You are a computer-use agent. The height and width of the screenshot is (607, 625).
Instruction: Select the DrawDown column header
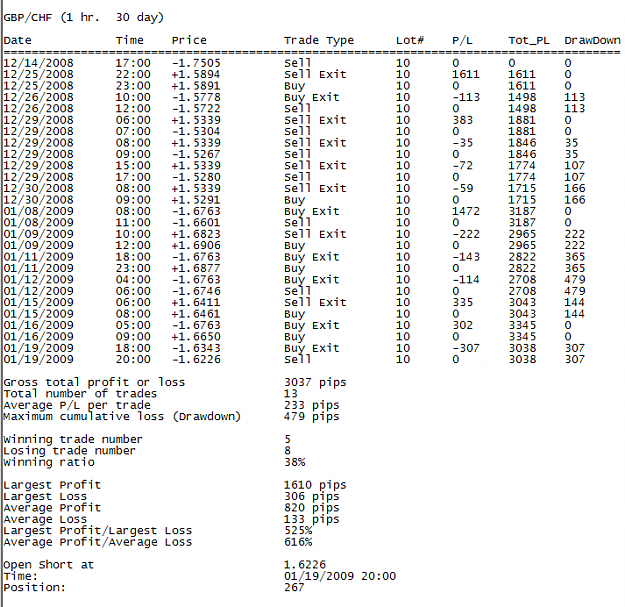[x=592, y=41]
